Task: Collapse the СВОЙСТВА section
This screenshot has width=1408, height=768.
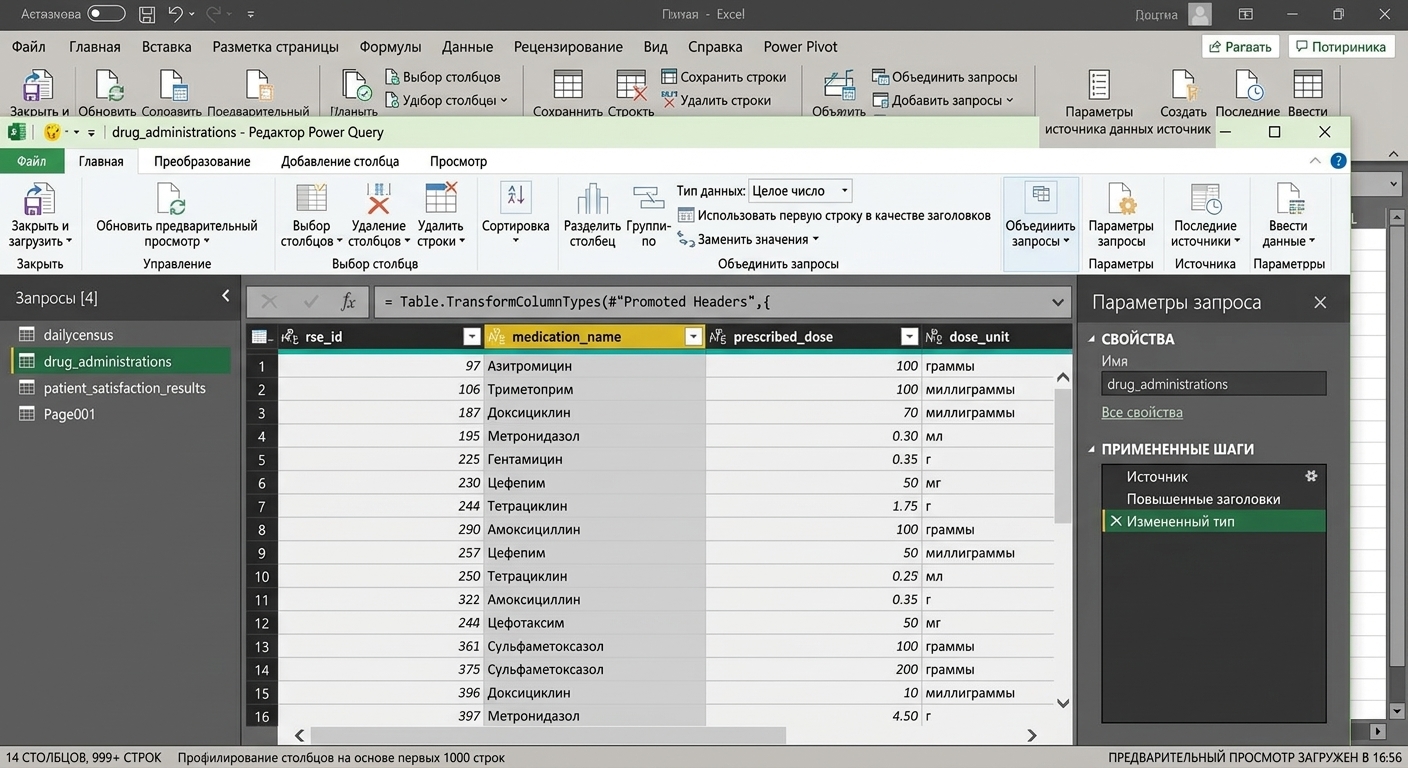Action: pyautogui.click(x=1093, y=339)
